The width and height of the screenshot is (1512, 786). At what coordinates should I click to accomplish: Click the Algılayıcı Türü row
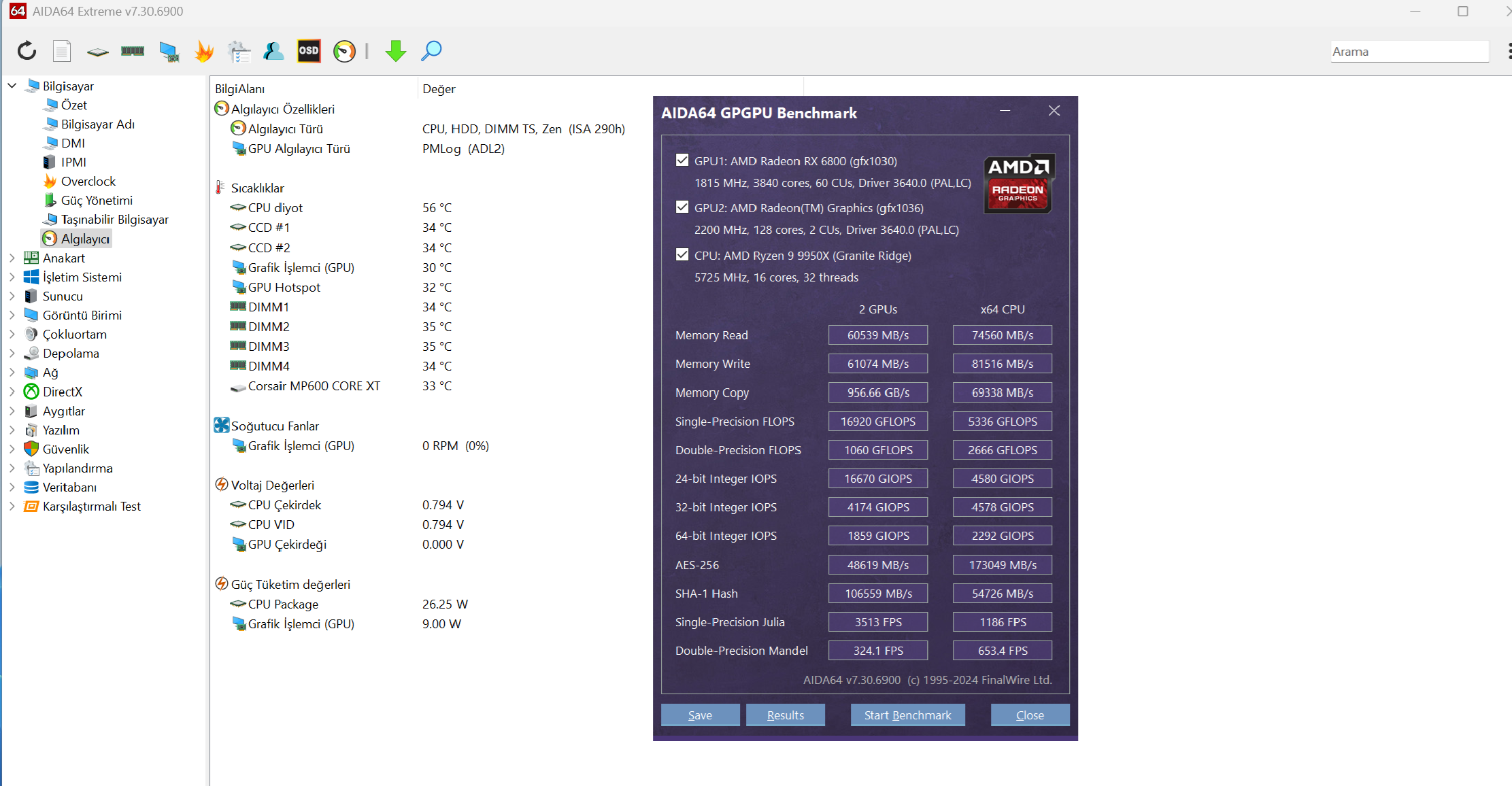(x=427, y=129)
